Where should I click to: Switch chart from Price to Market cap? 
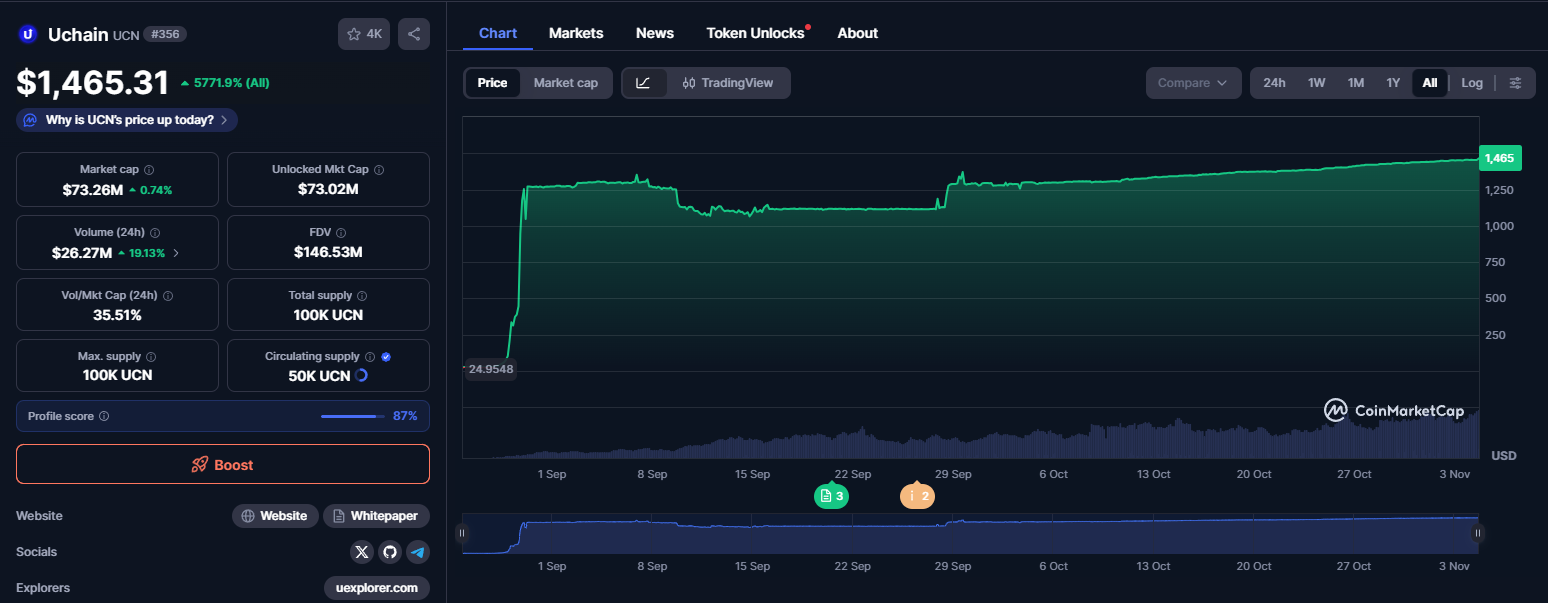tap(566, 83)
